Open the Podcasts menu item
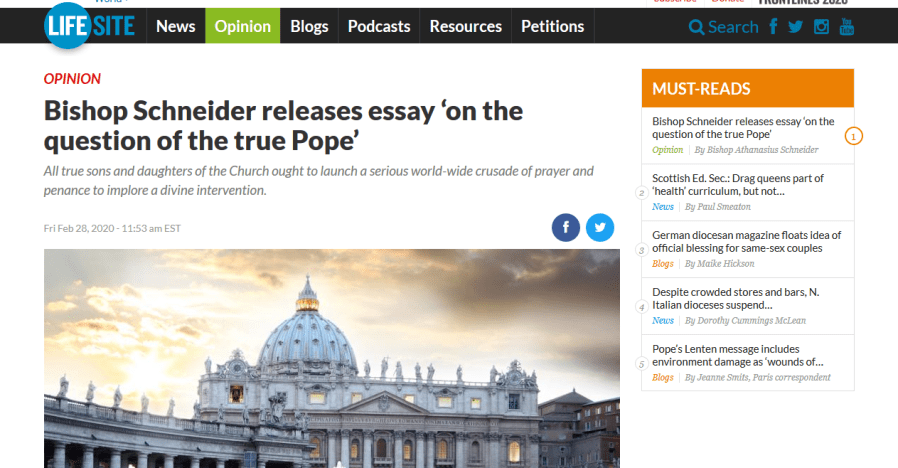 [379, 26]
